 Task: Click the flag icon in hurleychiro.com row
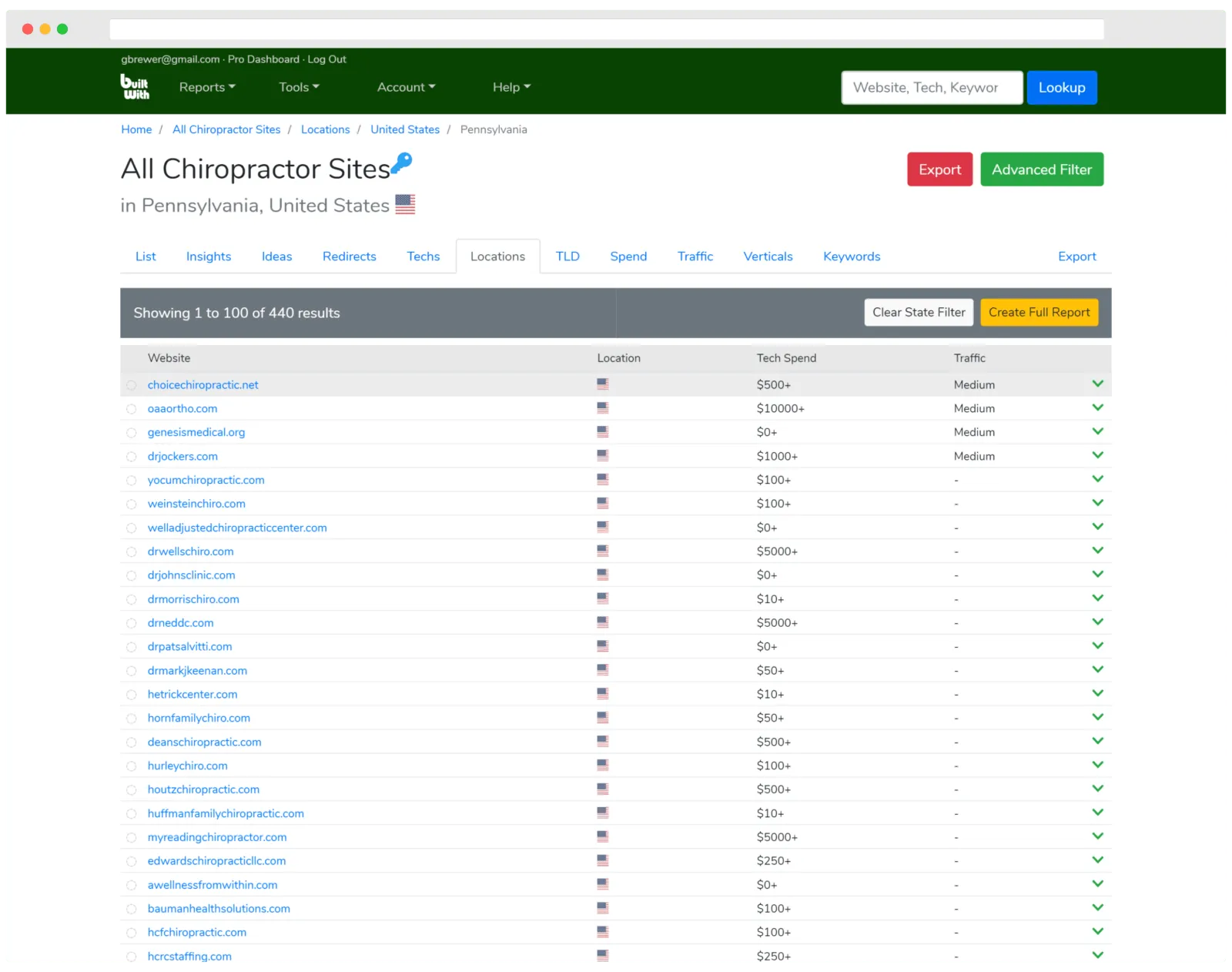pos(602,766)
